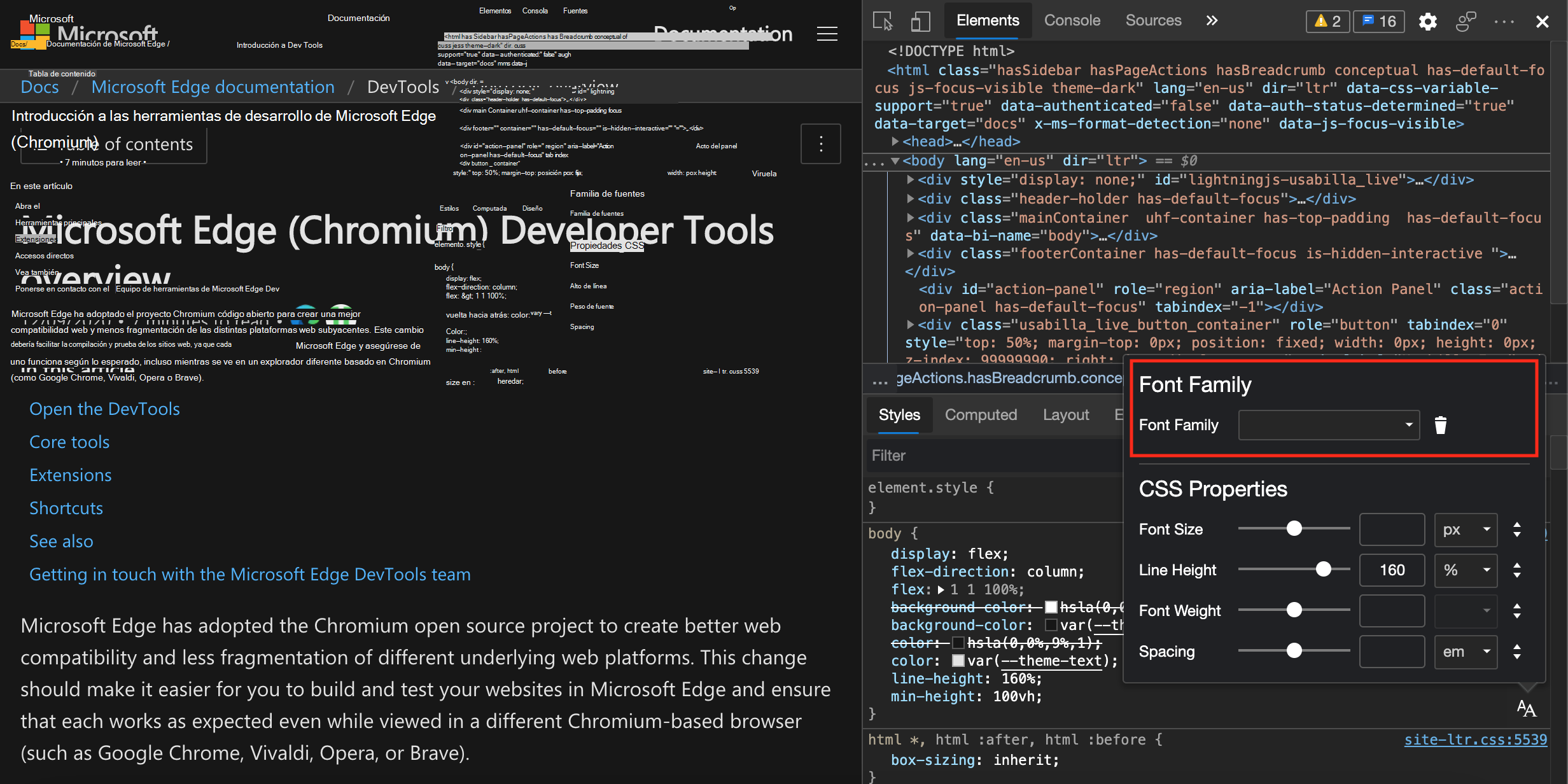Toggle the hsla background-color swatch
The width and height of the screenshot is (1568, 784).
1051,607
